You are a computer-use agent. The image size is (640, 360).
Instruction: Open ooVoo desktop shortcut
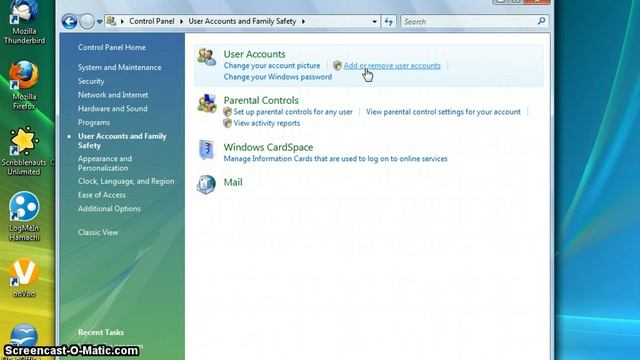pyautogui.click(x=24, y=278)
